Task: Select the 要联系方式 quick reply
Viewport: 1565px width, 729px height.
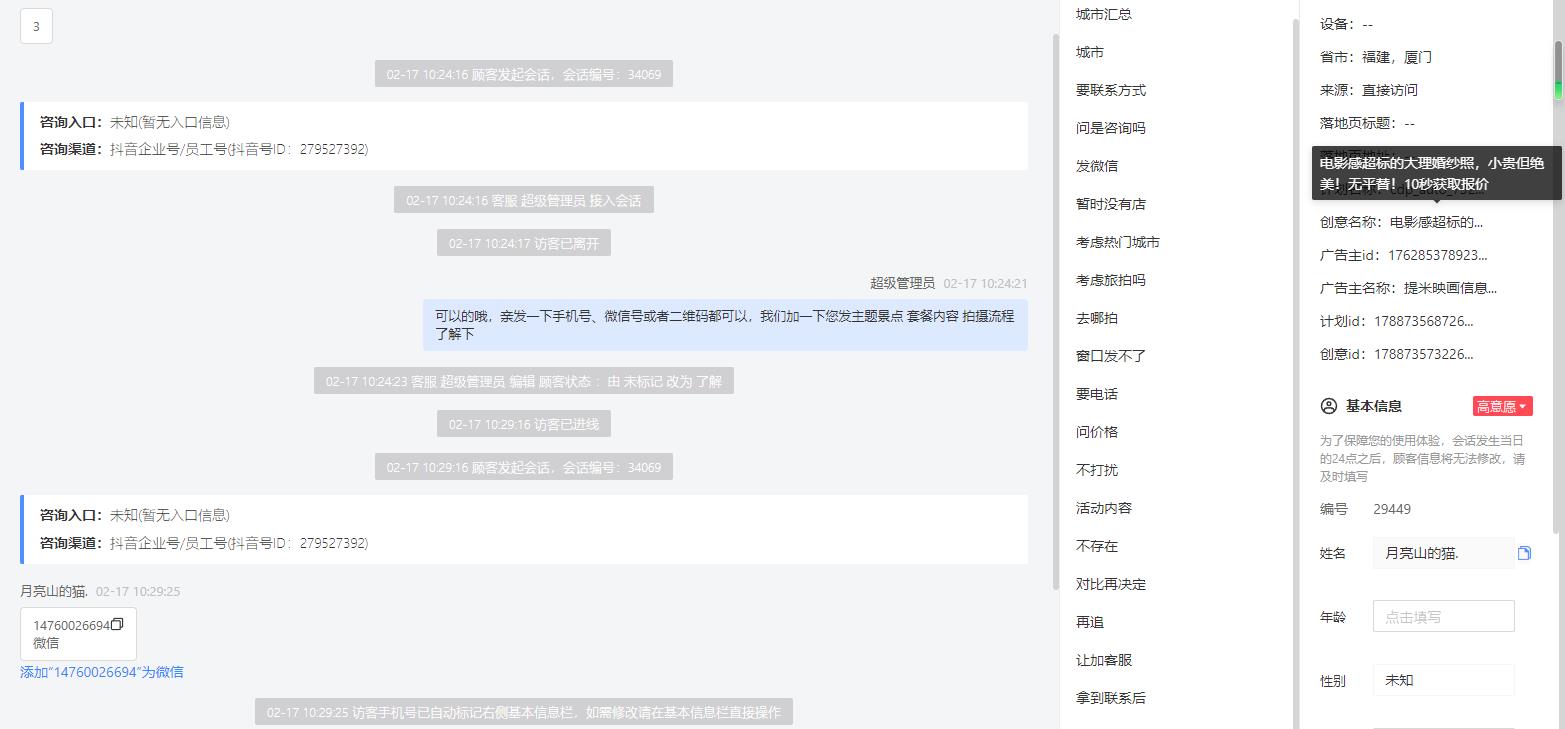Action: coord(1111,90)
